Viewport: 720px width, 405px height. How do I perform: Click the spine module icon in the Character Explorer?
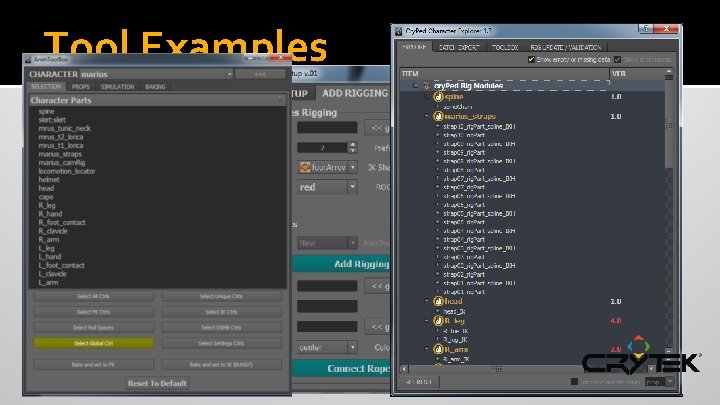(x=439, y=97)
